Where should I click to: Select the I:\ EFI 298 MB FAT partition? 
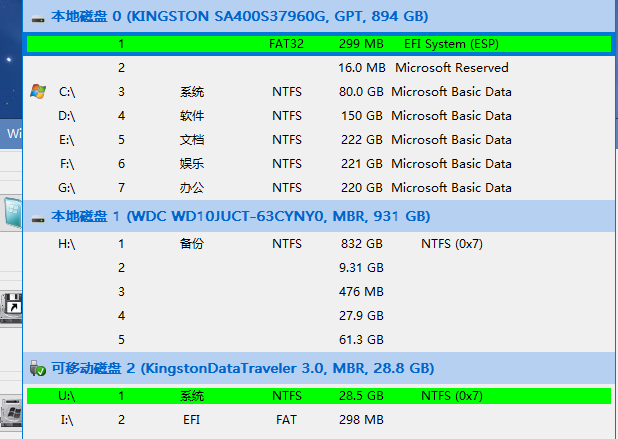[x=318, y=420]
